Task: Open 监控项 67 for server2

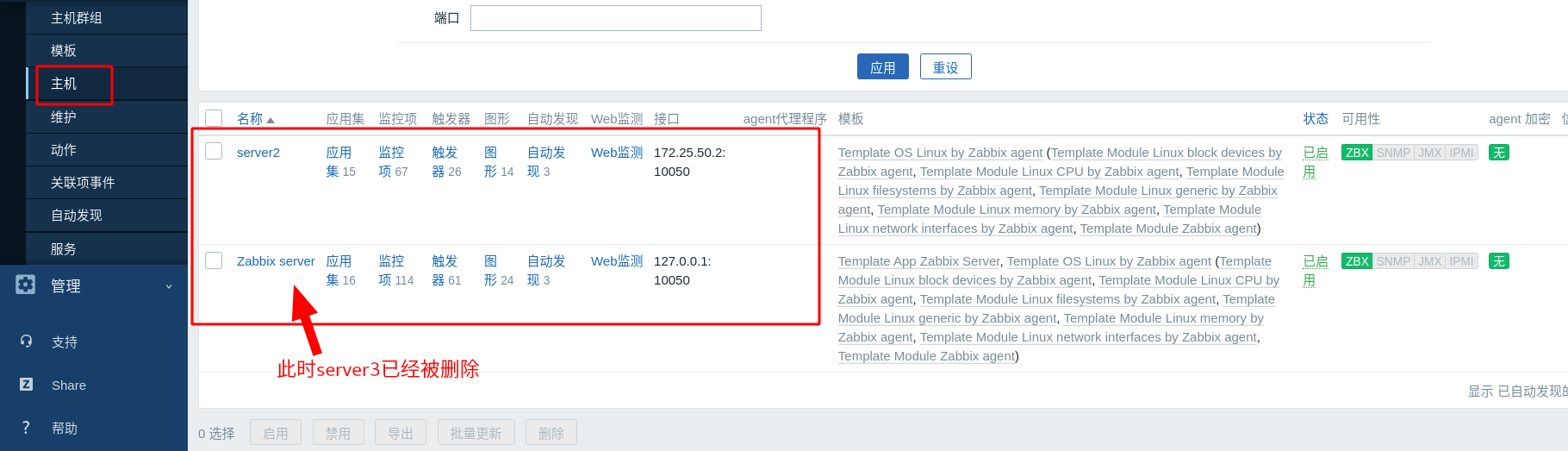Action: coord(392,162)
